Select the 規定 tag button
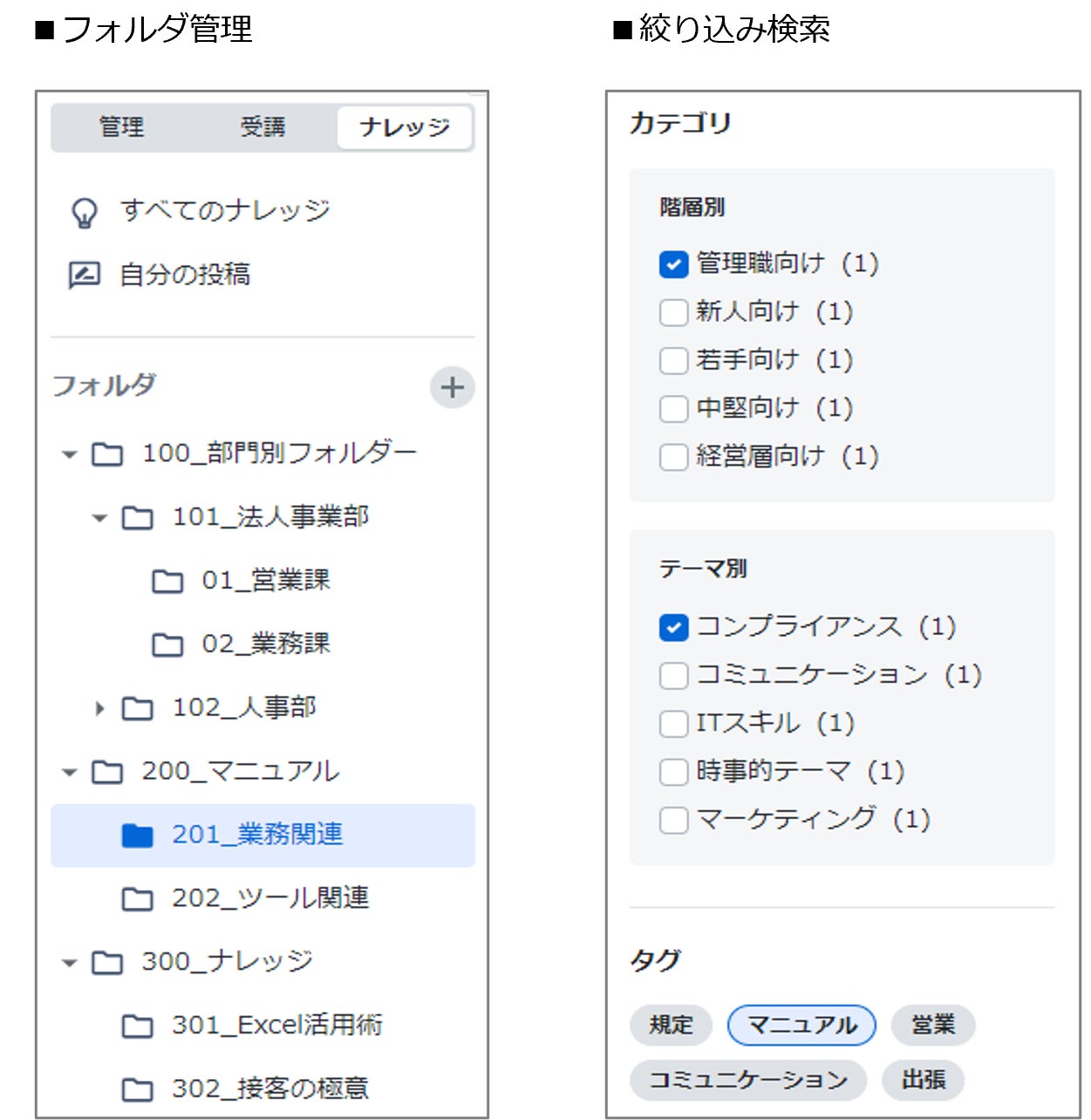This screenshot has width=1091, height=1120. pyautogui.click(x=671, y=1025)
